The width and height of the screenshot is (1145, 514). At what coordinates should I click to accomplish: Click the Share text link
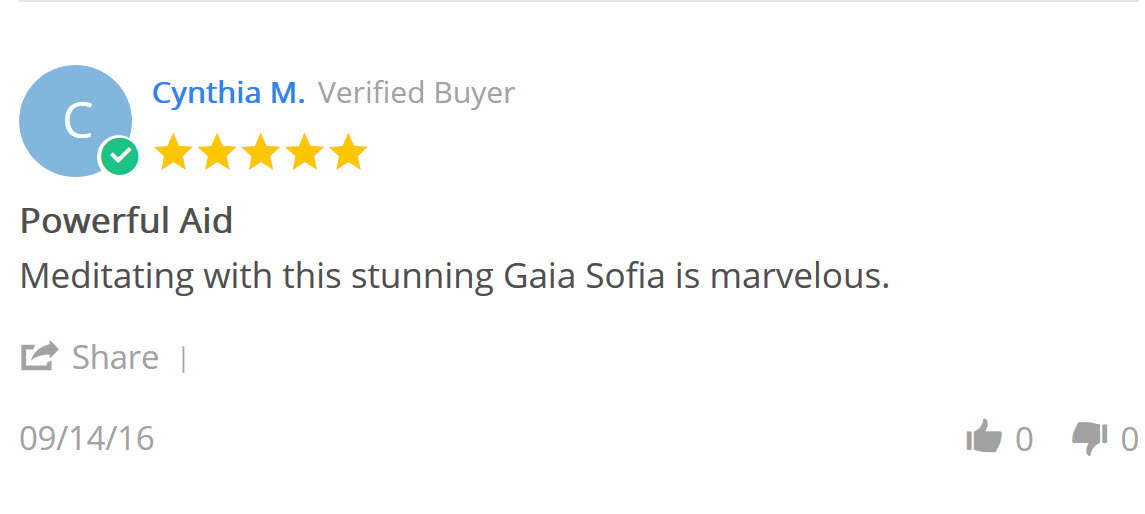point(115,358)
